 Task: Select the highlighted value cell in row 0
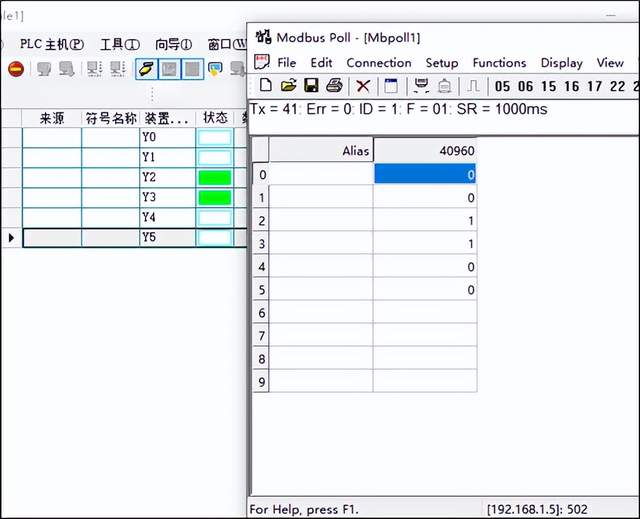coord(425,174)
